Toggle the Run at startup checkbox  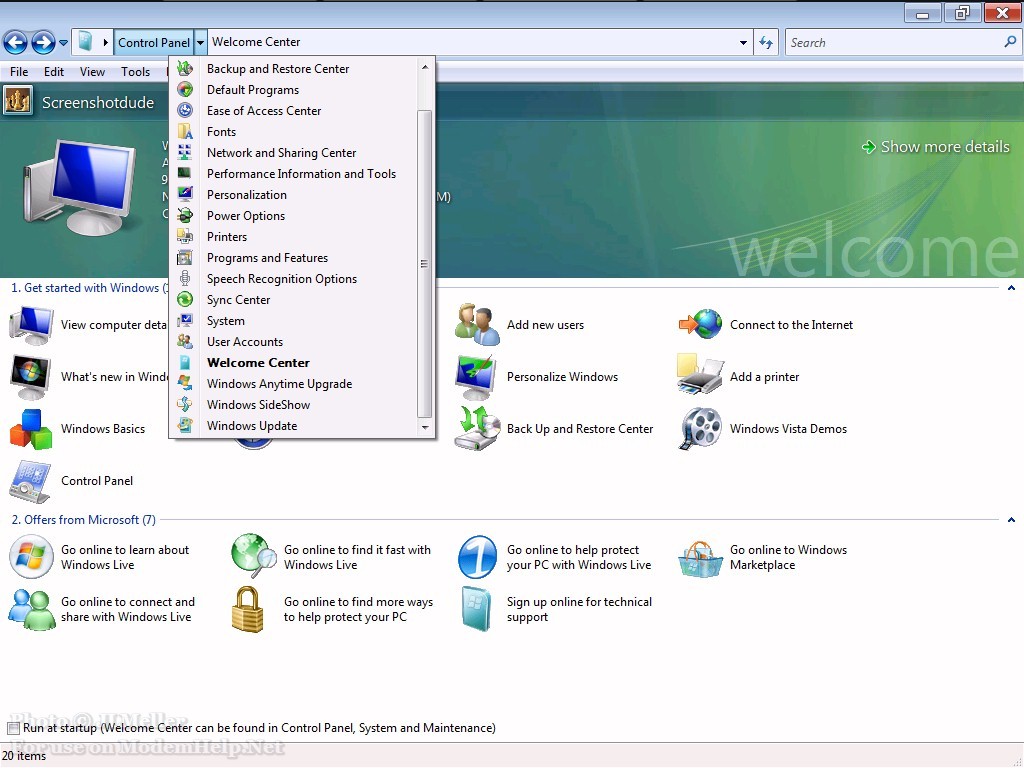[x=14, y=728]
